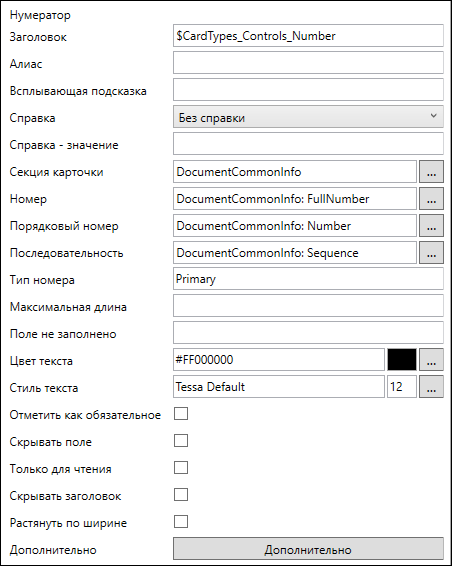The height and width of the screenshot is (566, 452).
Task: Click the Всплывающая подсказка text field
Action: tap(308, 90)
